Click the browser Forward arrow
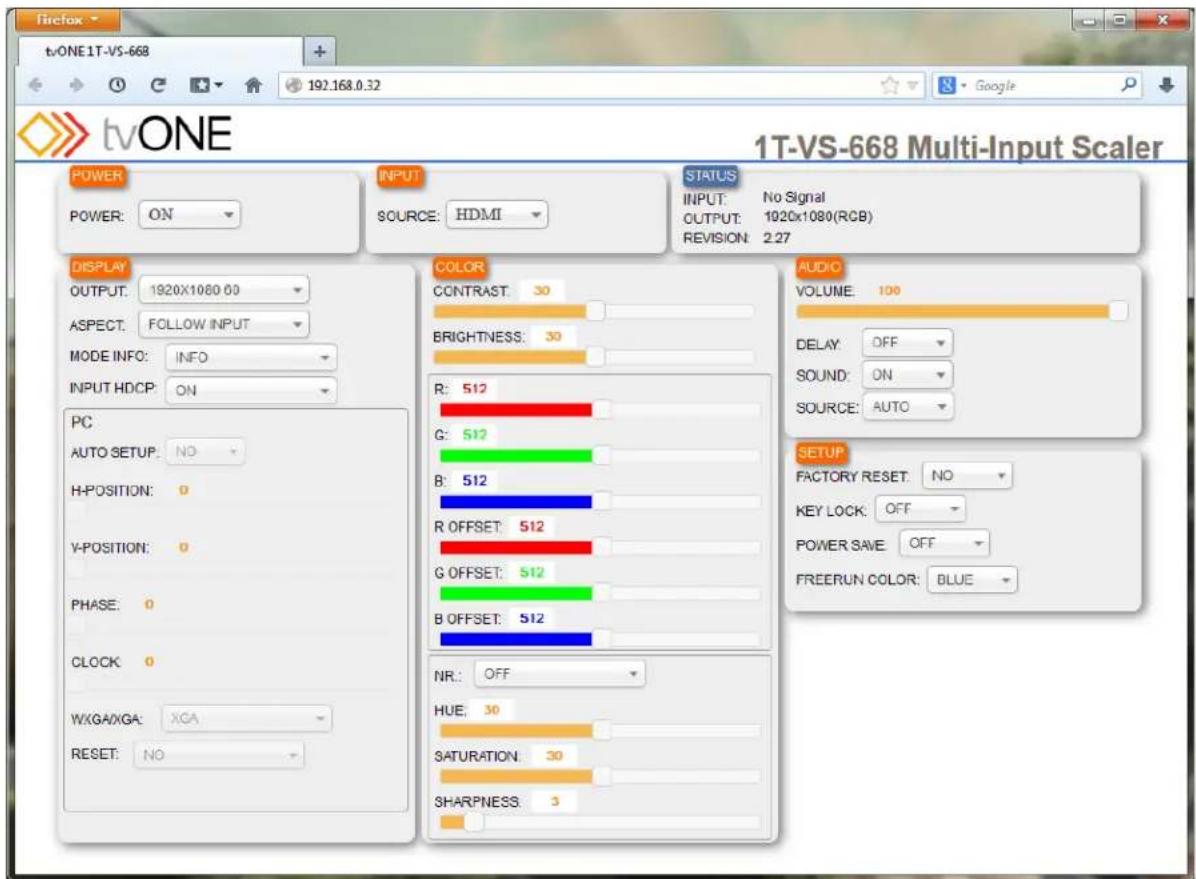Image resolution: width=1196 pixels, height=879 pixels. [x=76, y=85]
